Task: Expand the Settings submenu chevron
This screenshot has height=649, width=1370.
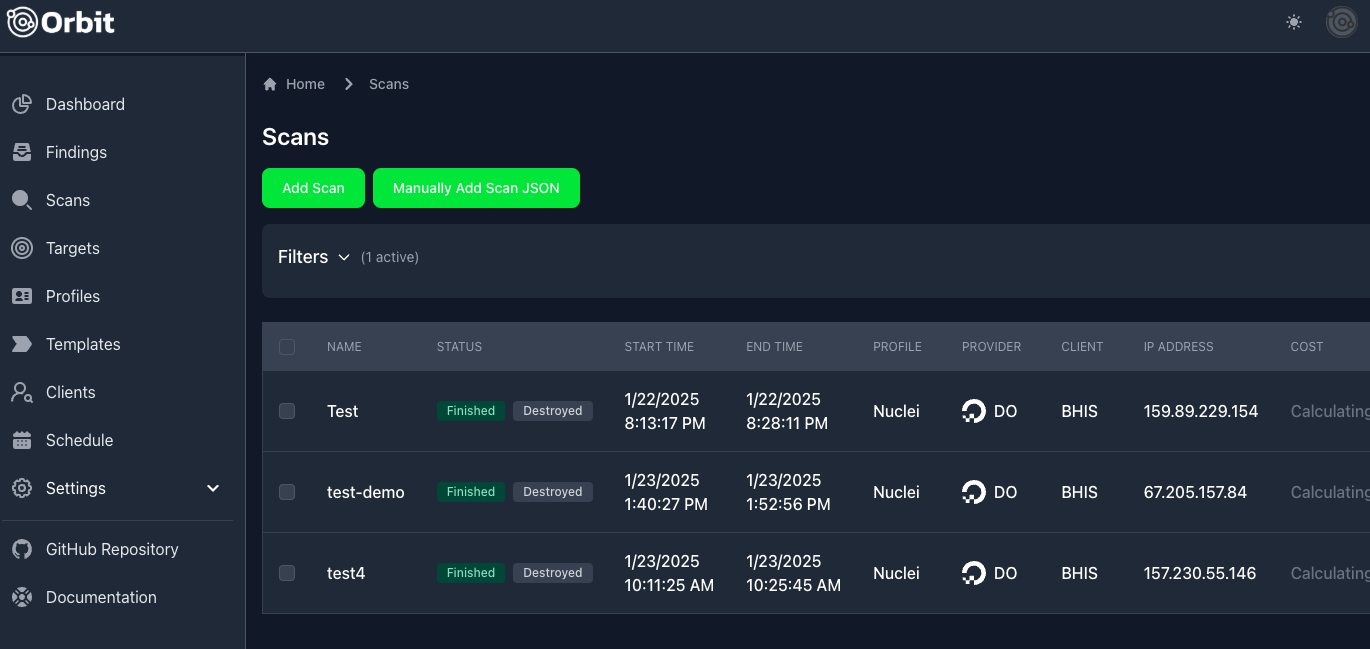Action: point(212,488)
